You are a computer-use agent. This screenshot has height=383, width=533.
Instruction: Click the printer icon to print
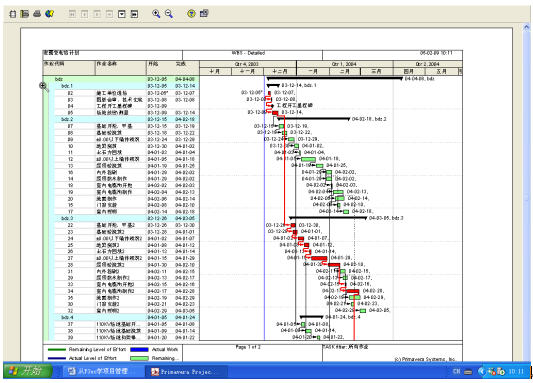click(37, 14)
